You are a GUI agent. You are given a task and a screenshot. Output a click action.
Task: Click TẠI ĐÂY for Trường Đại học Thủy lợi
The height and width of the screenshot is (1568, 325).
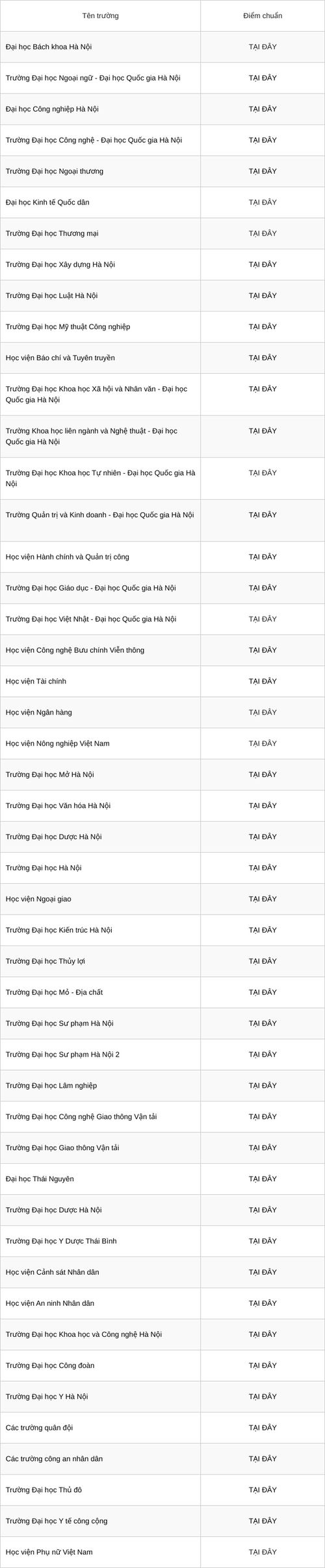pos(263,962)
